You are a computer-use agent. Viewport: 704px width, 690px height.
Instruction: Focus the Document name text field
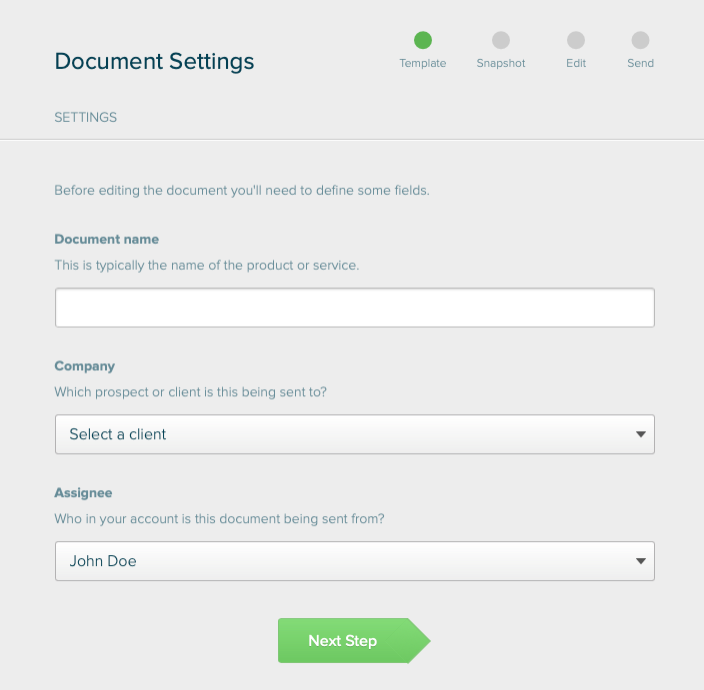point(354,308)
